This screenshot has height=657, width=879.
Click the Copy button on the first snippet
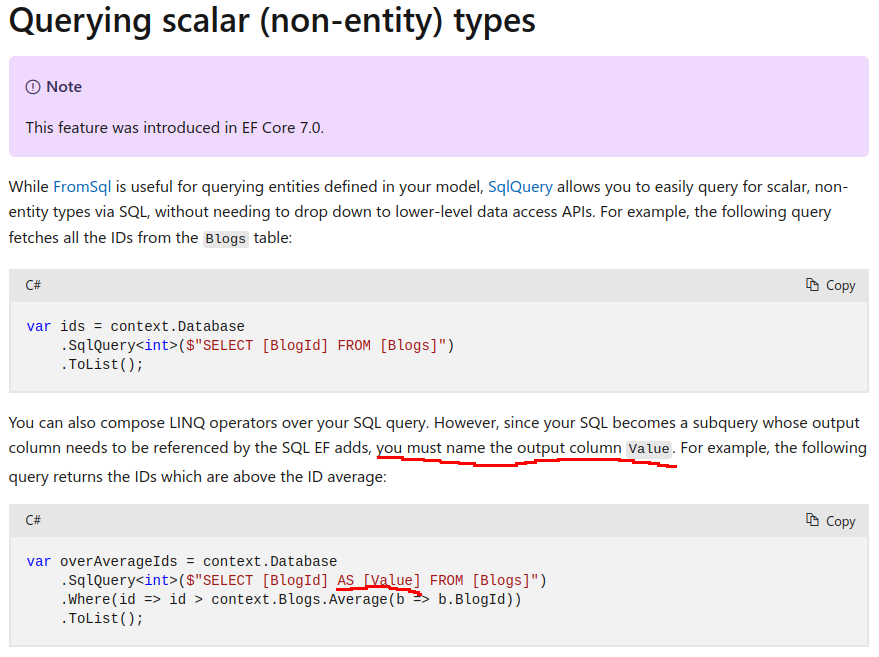(830, 285)
